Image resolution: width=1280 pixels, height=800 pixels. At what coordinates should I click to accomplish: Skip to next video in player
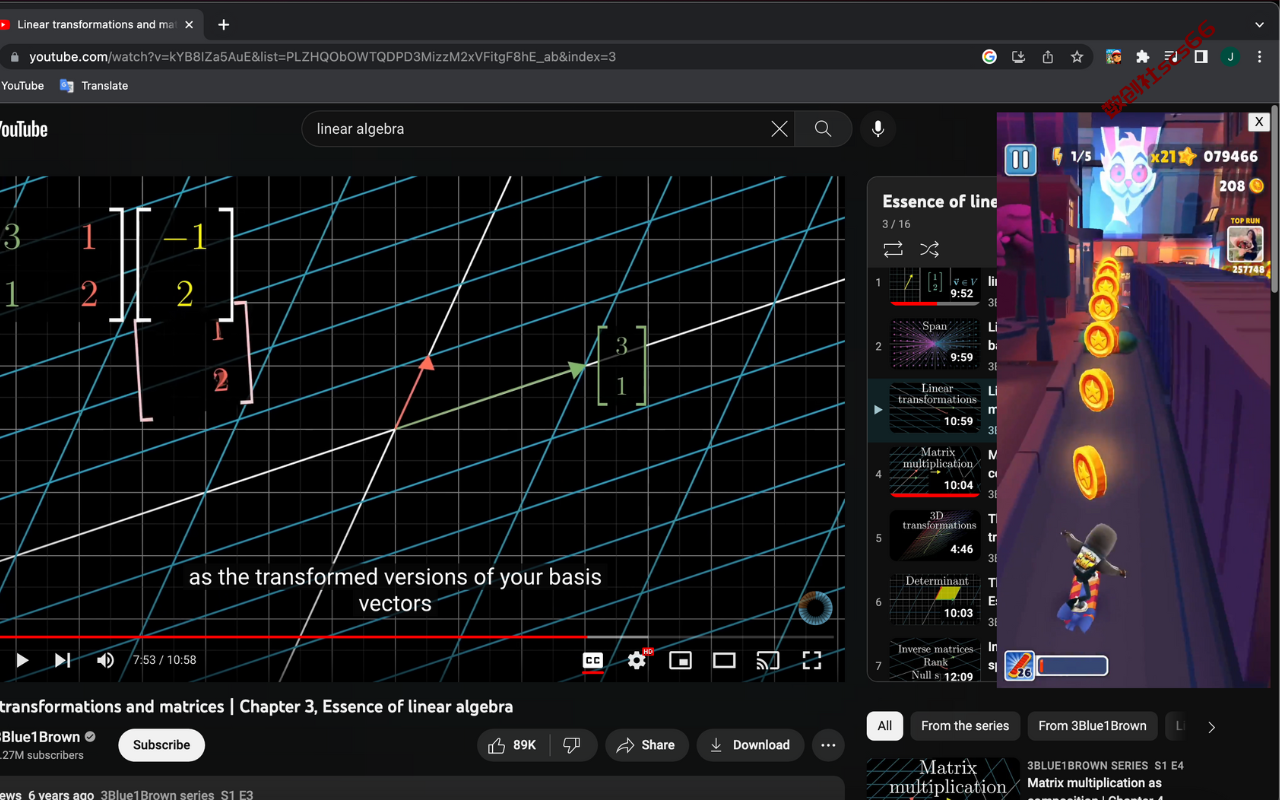[x=62, y=660]
